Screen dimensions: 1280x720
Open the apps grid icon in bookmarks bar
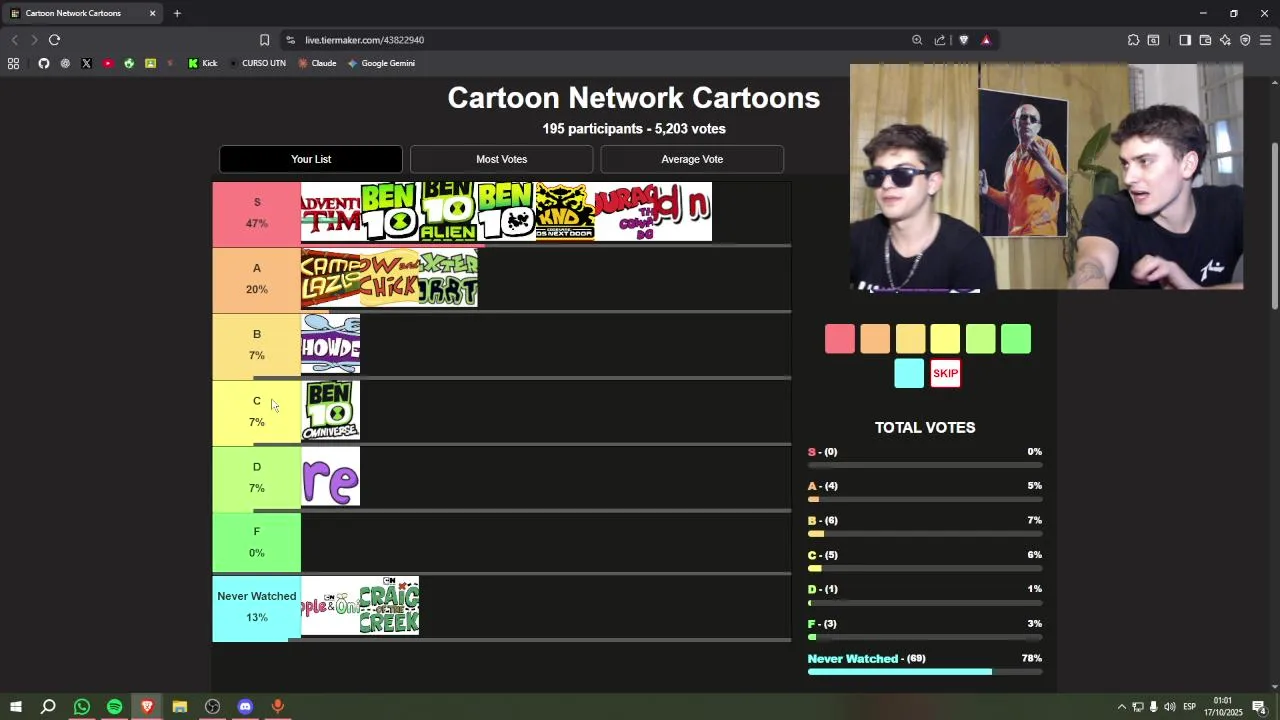[x=13, y=63]
